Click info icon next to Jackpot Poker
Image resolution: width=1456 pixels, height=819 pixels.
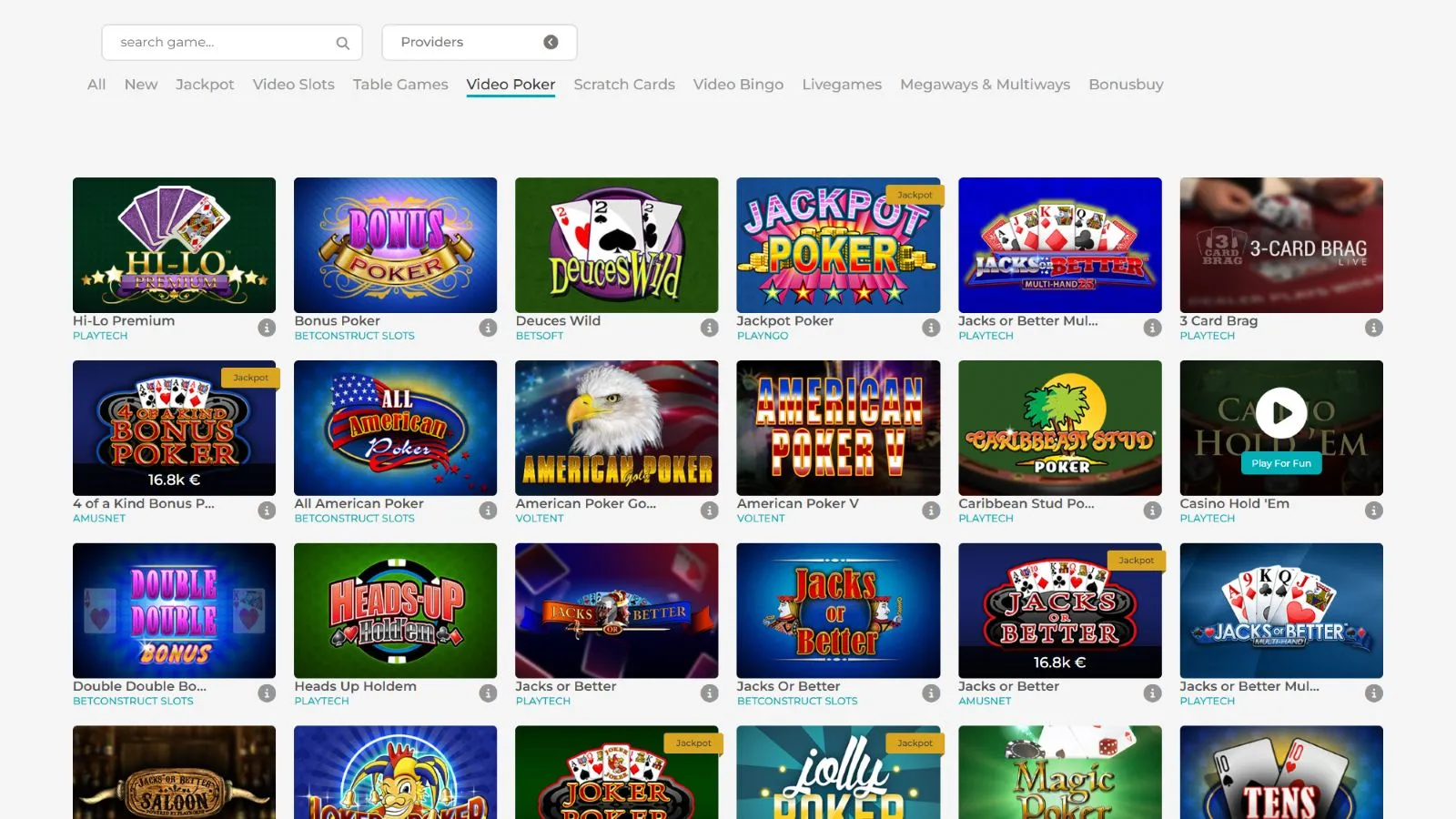[x=931, y=328]
